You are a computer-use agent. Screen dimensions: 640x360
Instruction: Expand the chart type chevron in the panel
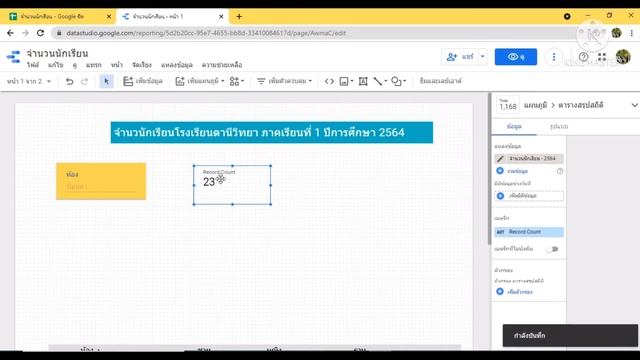pos(634,105)
